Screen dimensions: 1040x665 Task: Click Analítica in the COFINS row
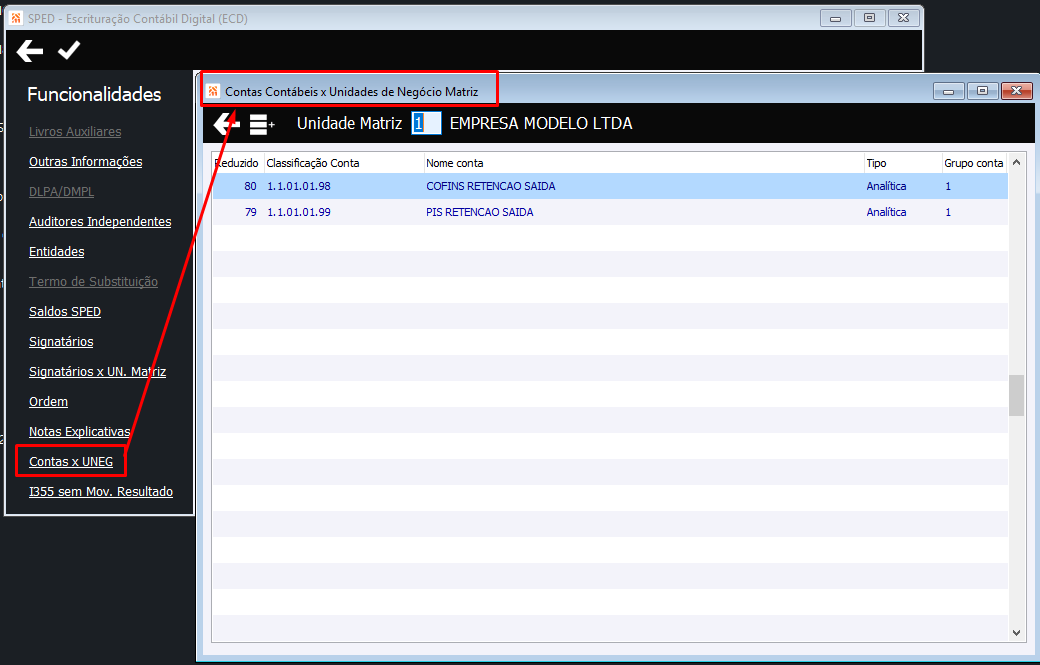pos(886,186)
